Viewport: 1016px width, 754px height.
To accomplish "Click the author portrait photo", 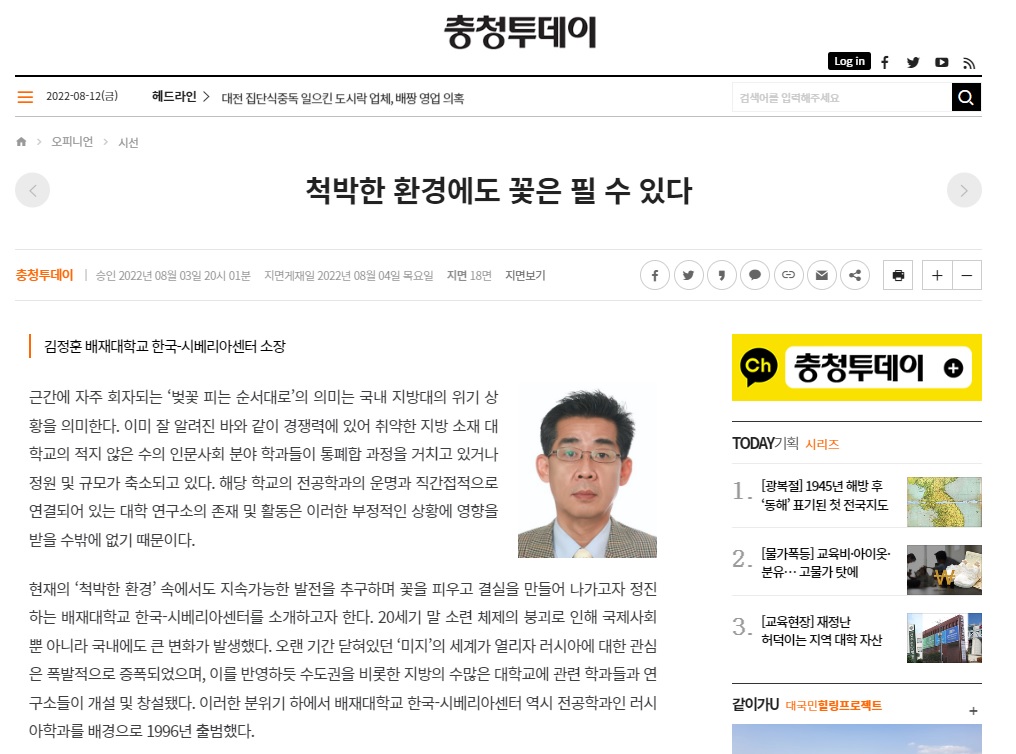I will coord(587,473).
